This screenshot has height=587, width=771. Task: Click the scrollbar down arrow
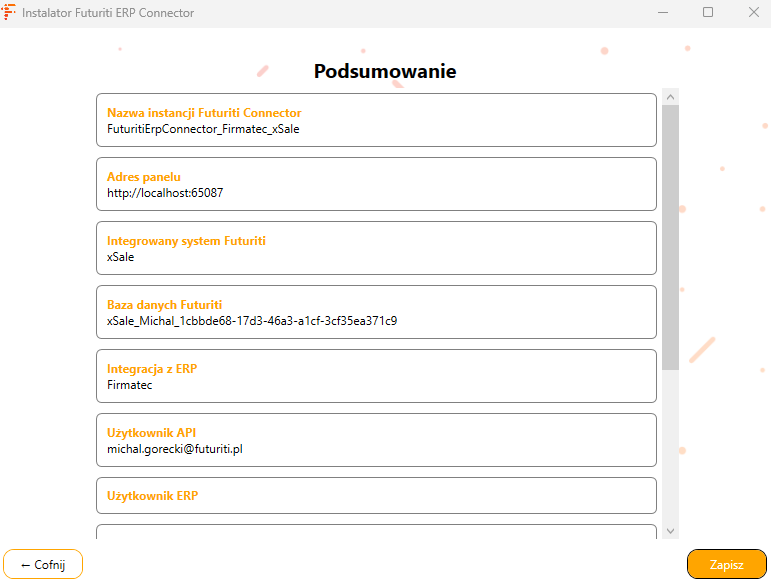tap(670, 530)
